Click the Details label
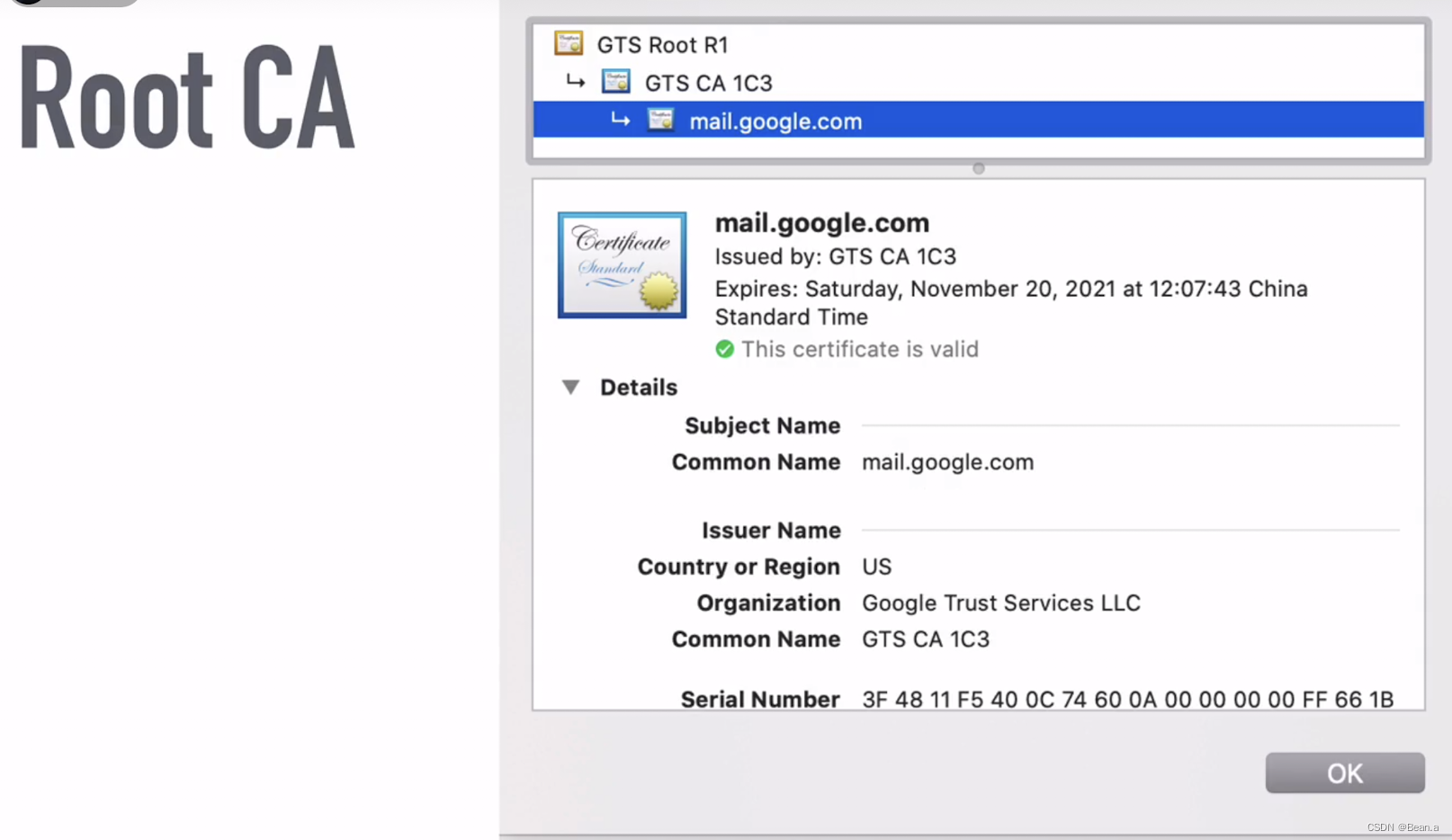 coord(639,388)
